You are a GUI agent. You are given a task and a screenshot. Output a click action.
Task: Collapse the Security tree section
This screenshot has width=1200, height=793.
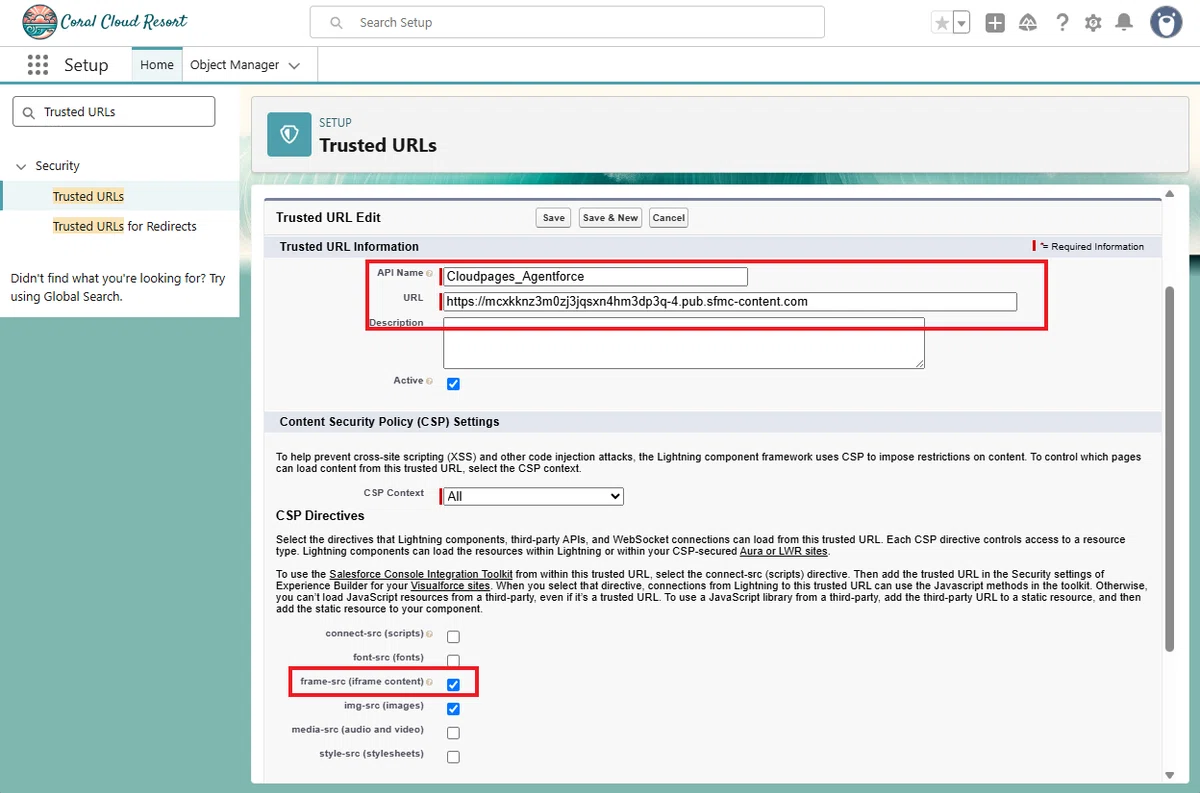(x=21, y=166)
